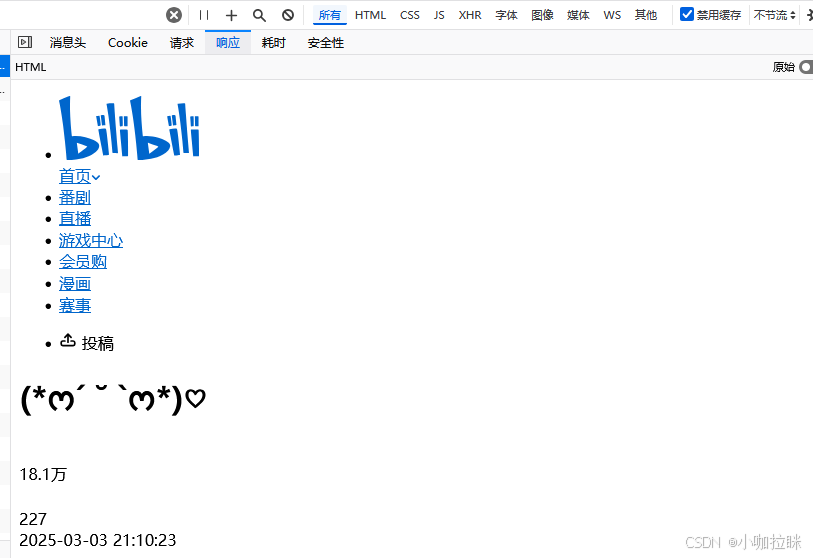Filter requests by JS
This screenshot has height=558, width=813.
click(439, 15)
